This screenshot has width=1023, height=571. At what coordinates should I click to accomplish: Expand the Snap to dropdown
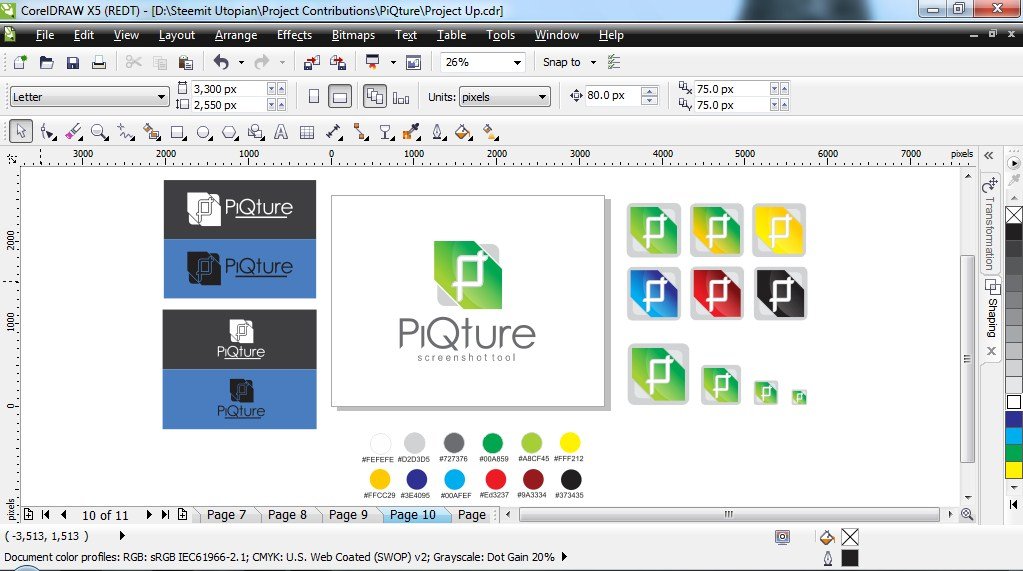593,62
